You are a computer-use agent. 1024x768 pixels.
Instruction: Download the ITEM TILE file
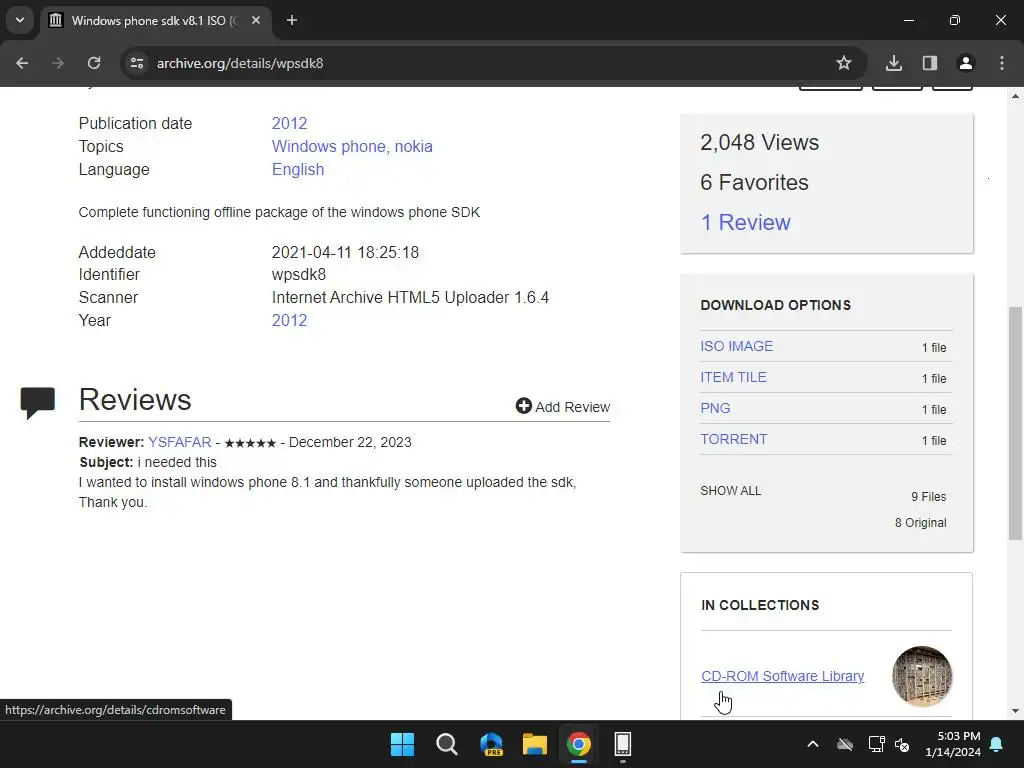pos(733,377)
